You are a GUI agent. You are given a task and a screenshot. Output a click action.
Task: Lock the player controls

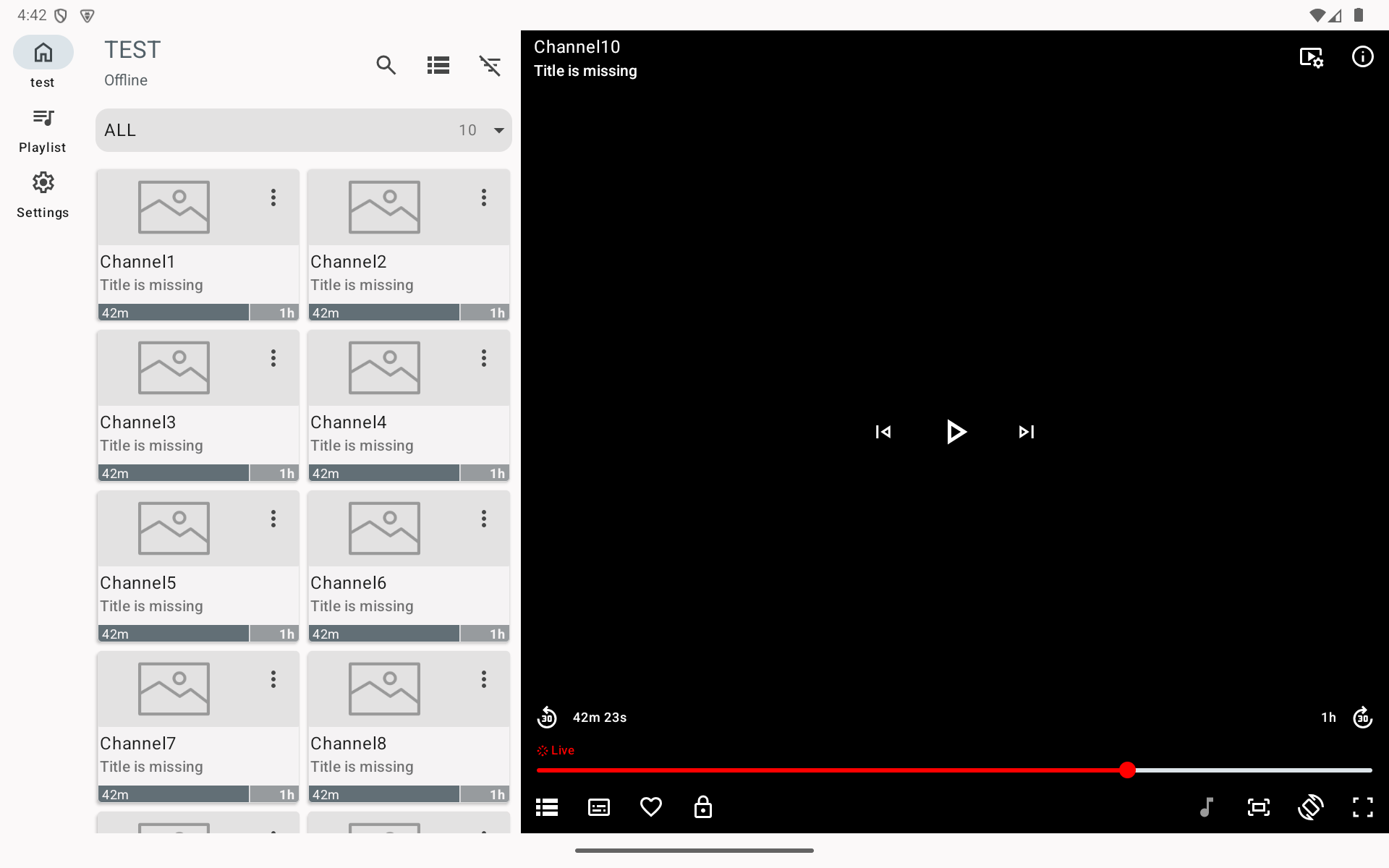coord(702,807)
